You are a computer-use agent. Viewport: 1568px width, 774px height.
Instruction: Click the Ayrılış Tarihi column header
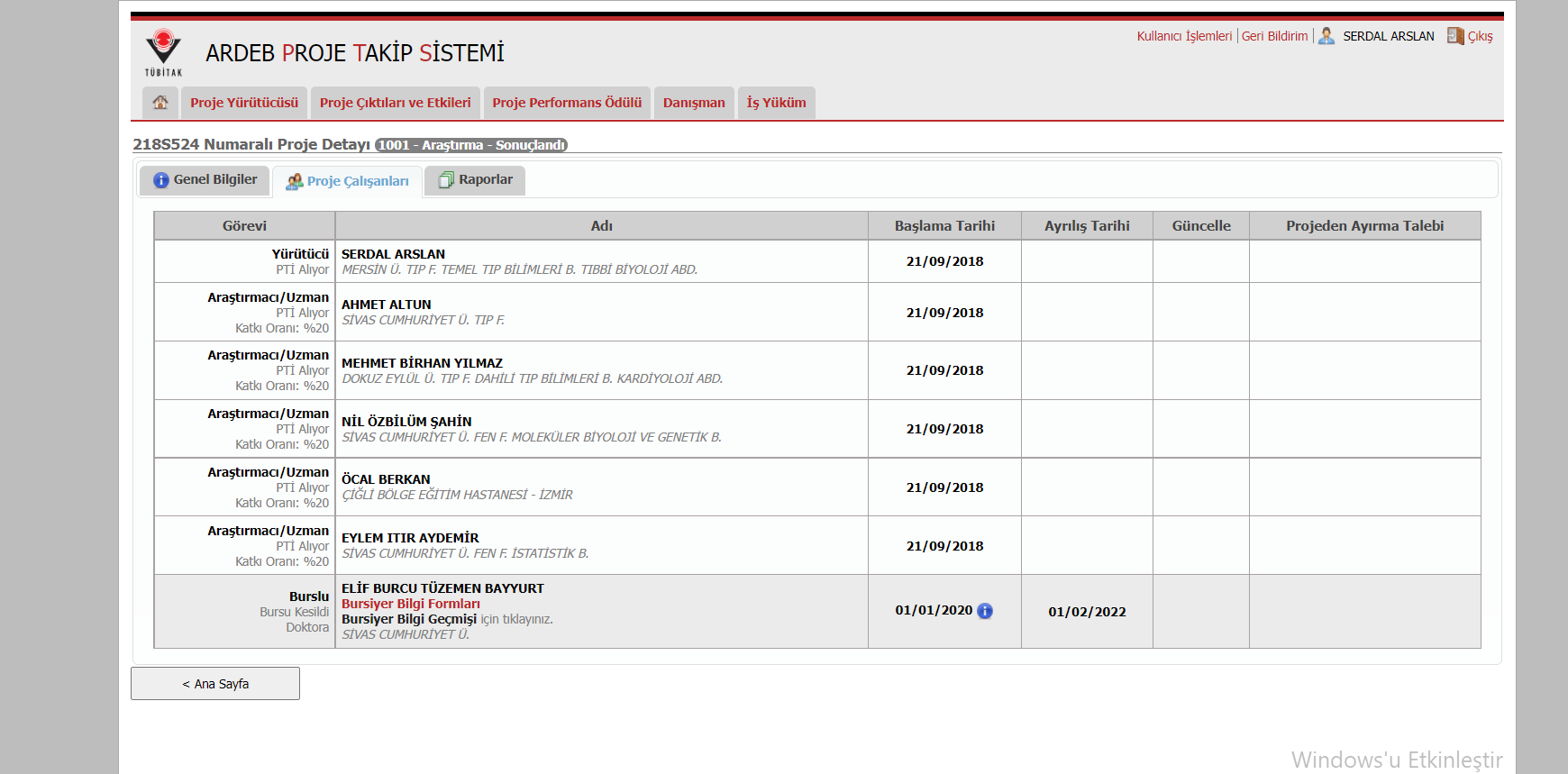[x=1087, y=226]
